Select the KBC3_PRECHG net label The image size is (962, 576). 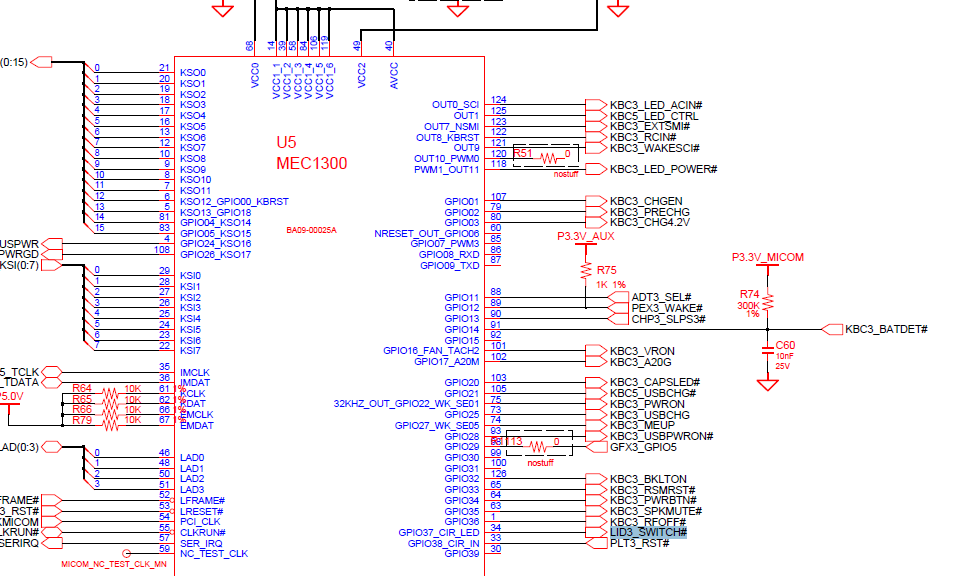tap(650, 212)
